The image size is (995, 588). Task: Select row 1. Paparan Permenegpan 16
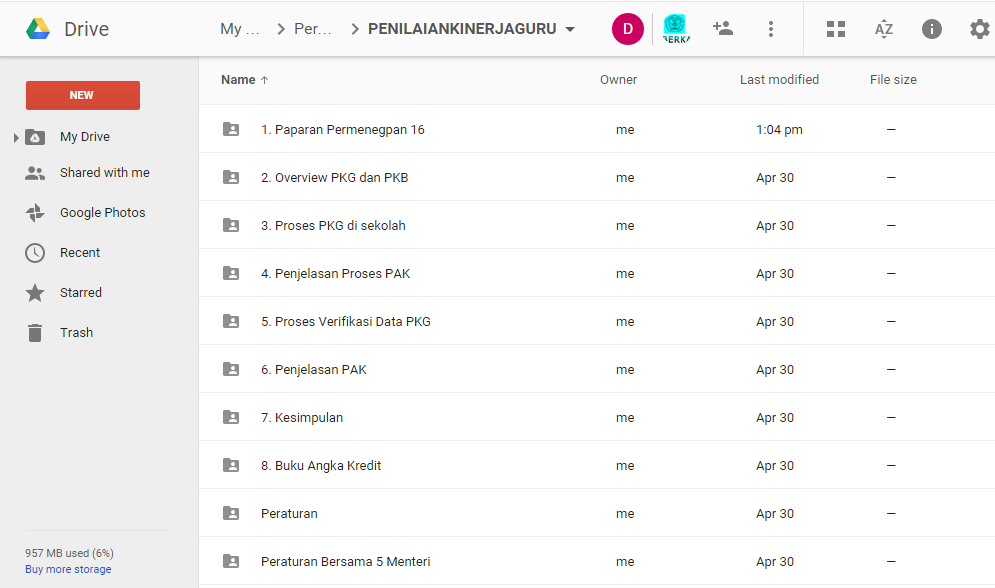click(x=596, y=129)
